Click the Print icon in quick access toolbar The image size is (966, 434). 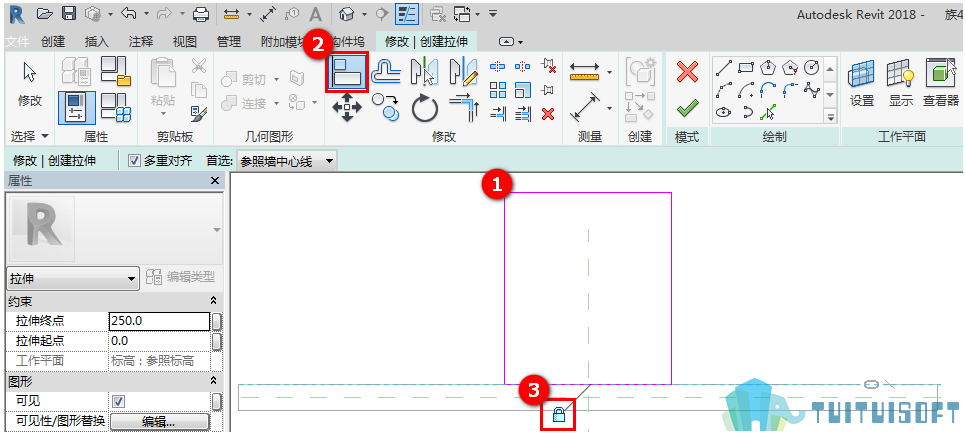(201, 14)
